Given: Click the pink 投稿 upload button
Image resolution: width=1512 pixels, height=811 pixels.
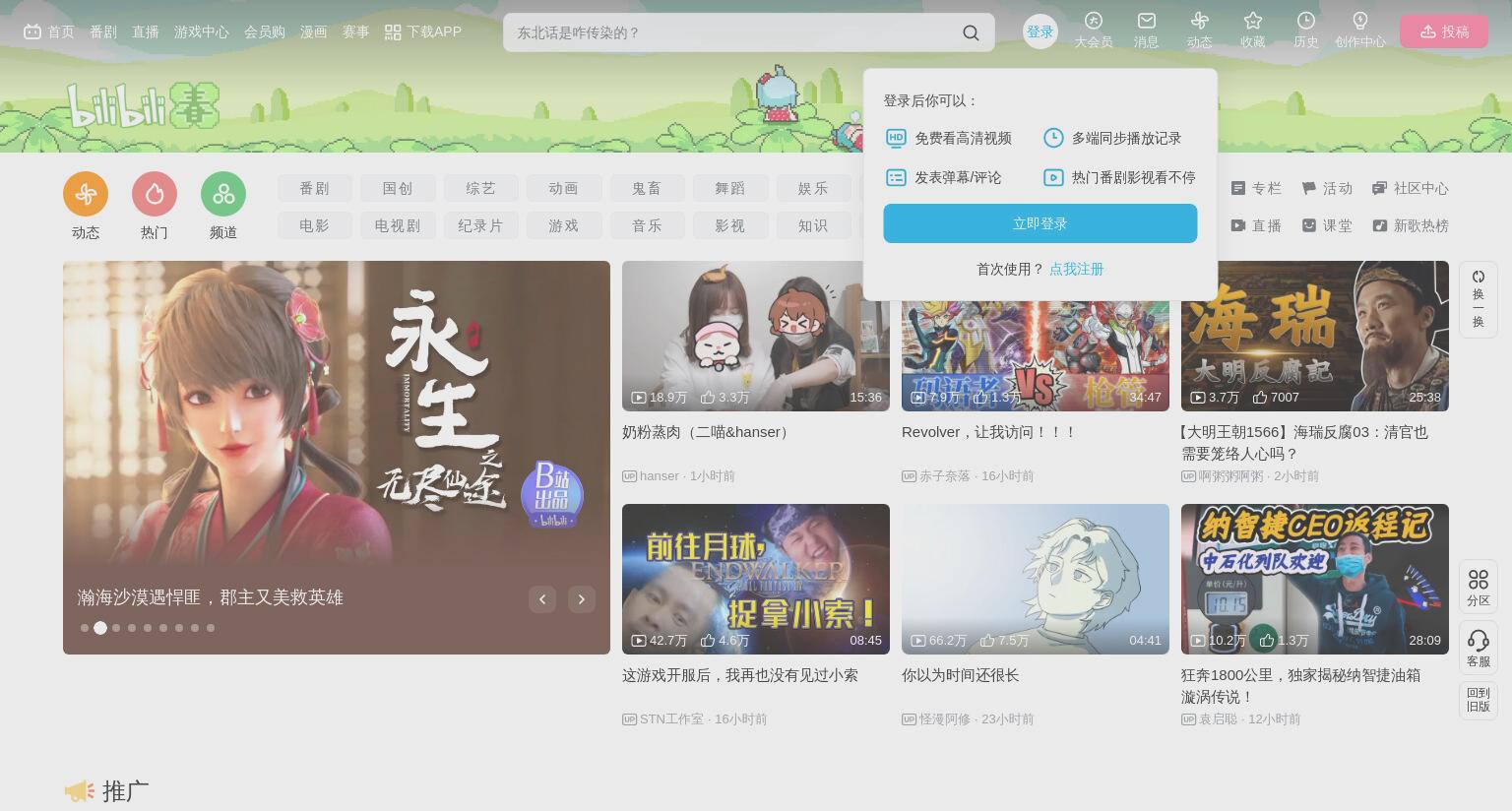Looking at the screenshot, I should [1444, 32].
